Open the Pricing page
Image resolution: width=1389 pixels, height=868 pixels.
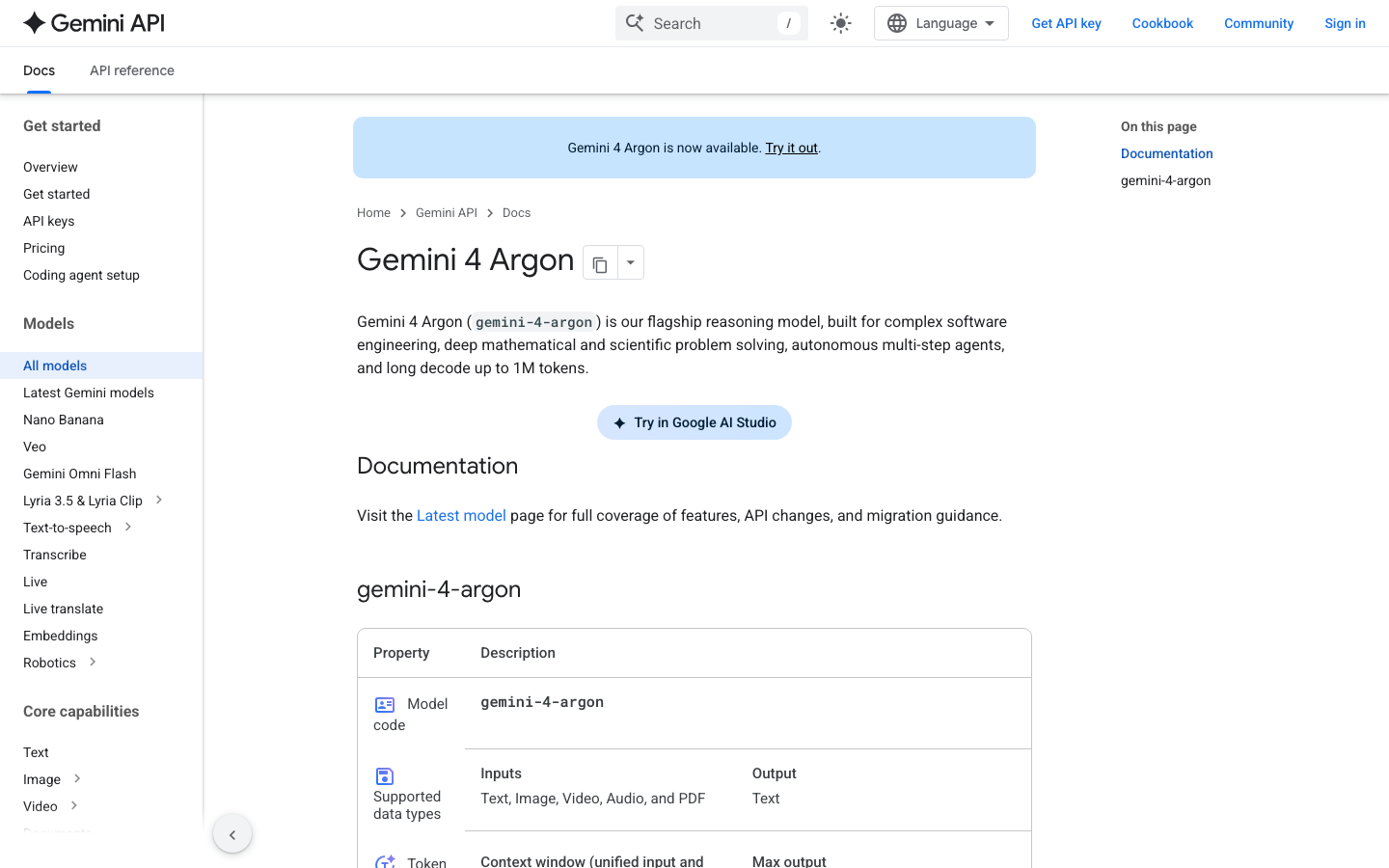[44, 248]
